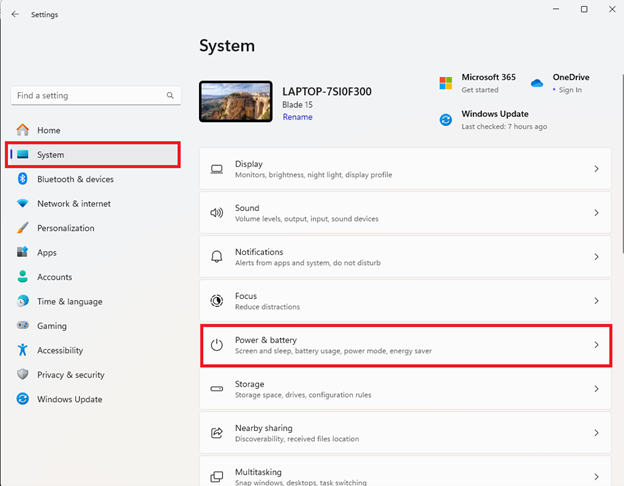Open Nearby sharing settings row
Viewport: 624px width, 486px height.
[x=405, y=433]
